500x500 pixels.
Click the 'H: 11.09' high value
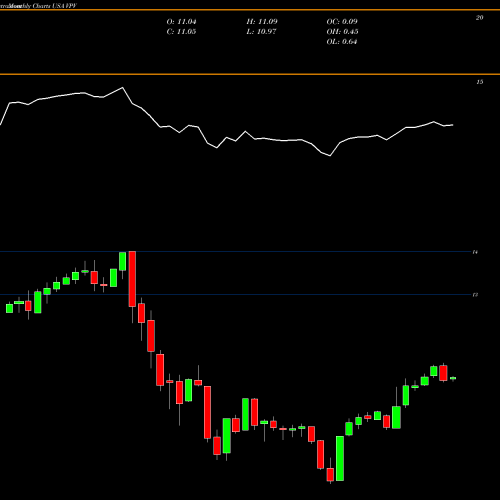coord(262,22)
